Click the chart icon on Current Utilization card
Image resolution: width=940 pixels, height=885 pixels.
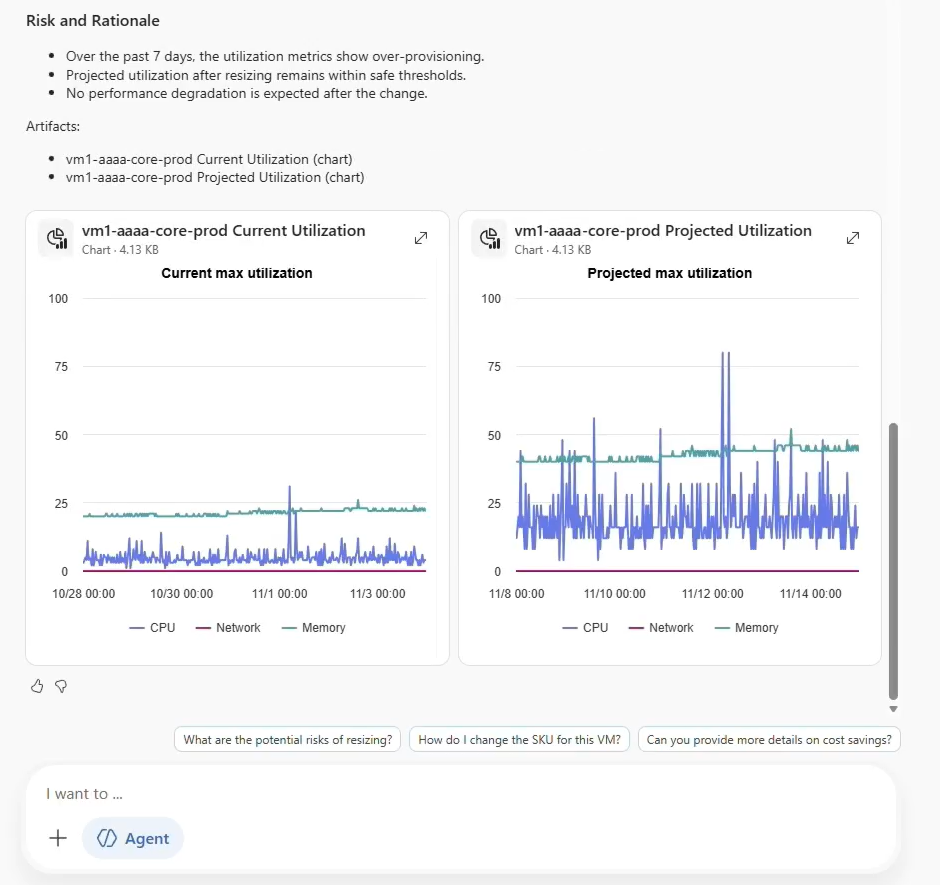56,238
